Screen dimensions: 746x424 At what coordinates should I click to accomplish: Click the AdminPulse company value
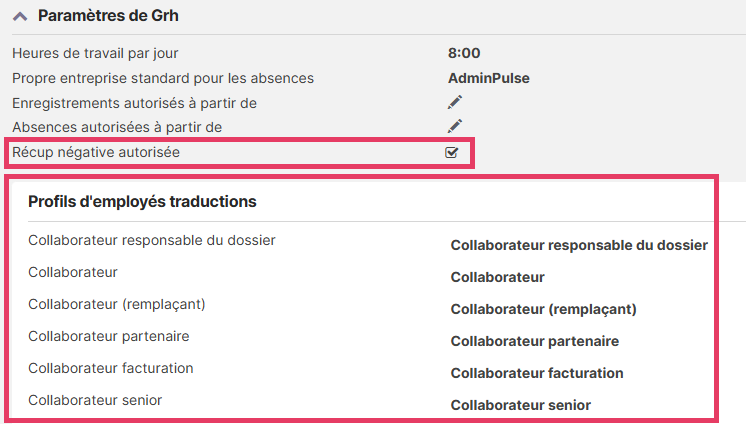tap(489, 78)
